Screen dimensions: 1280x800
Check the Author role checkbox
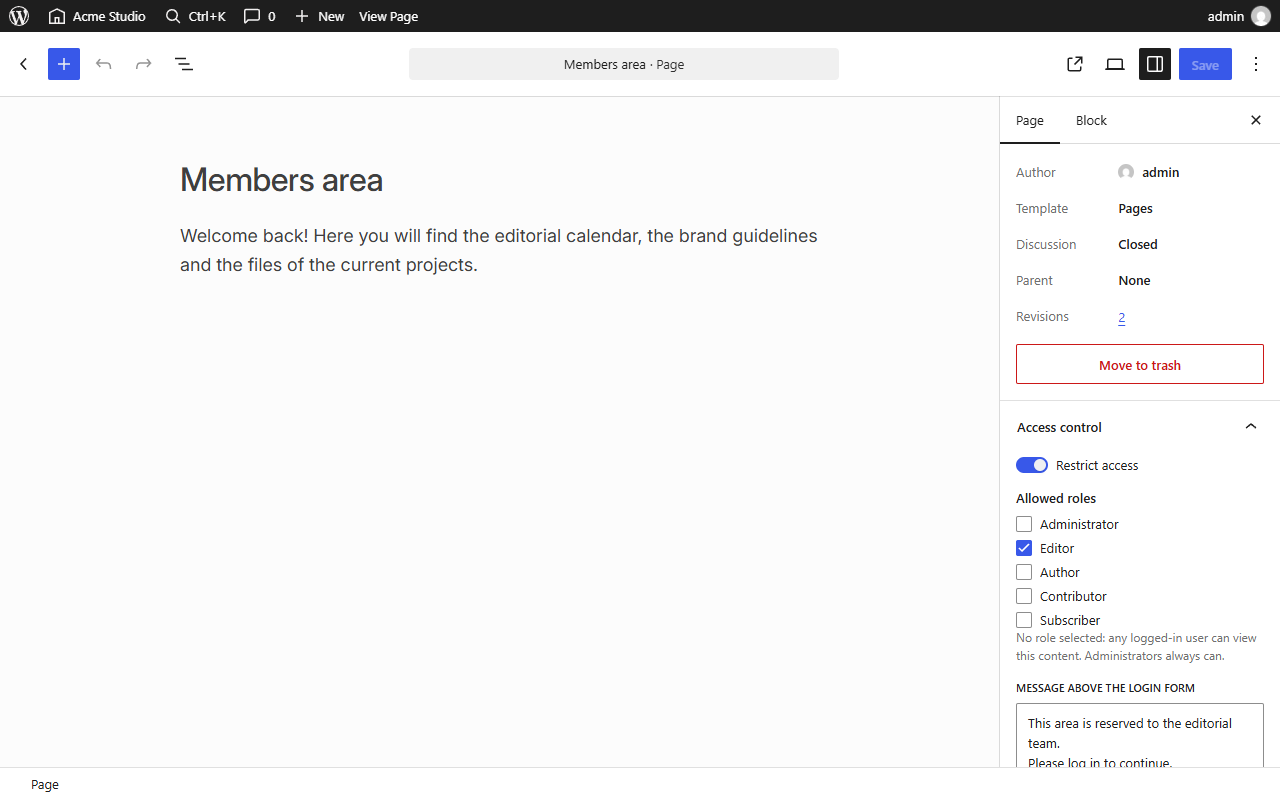1024,572
